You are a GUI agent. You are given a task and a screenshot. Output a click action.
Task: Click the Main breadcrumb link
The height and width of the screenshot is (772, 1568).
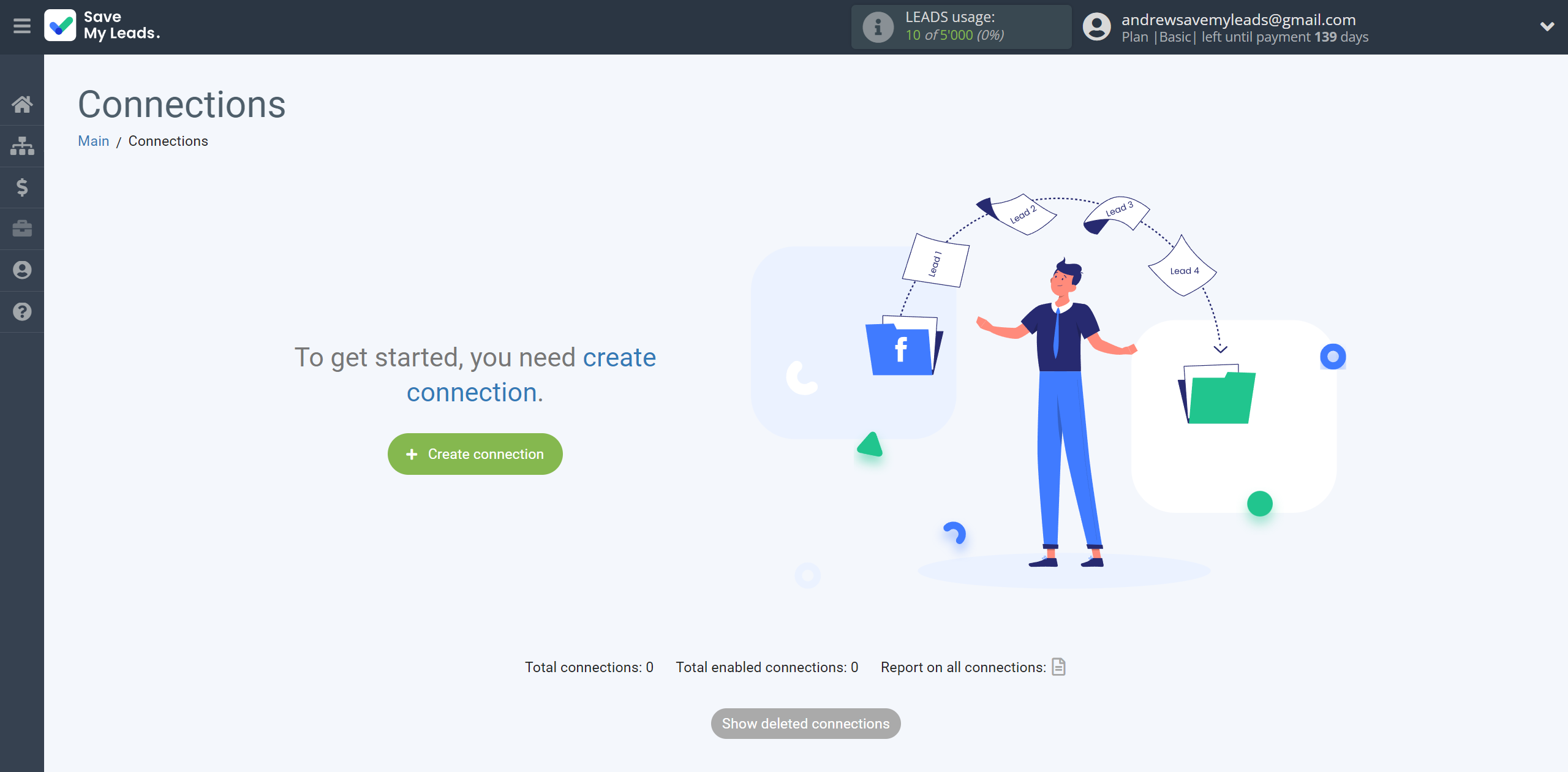coord(94,140)
